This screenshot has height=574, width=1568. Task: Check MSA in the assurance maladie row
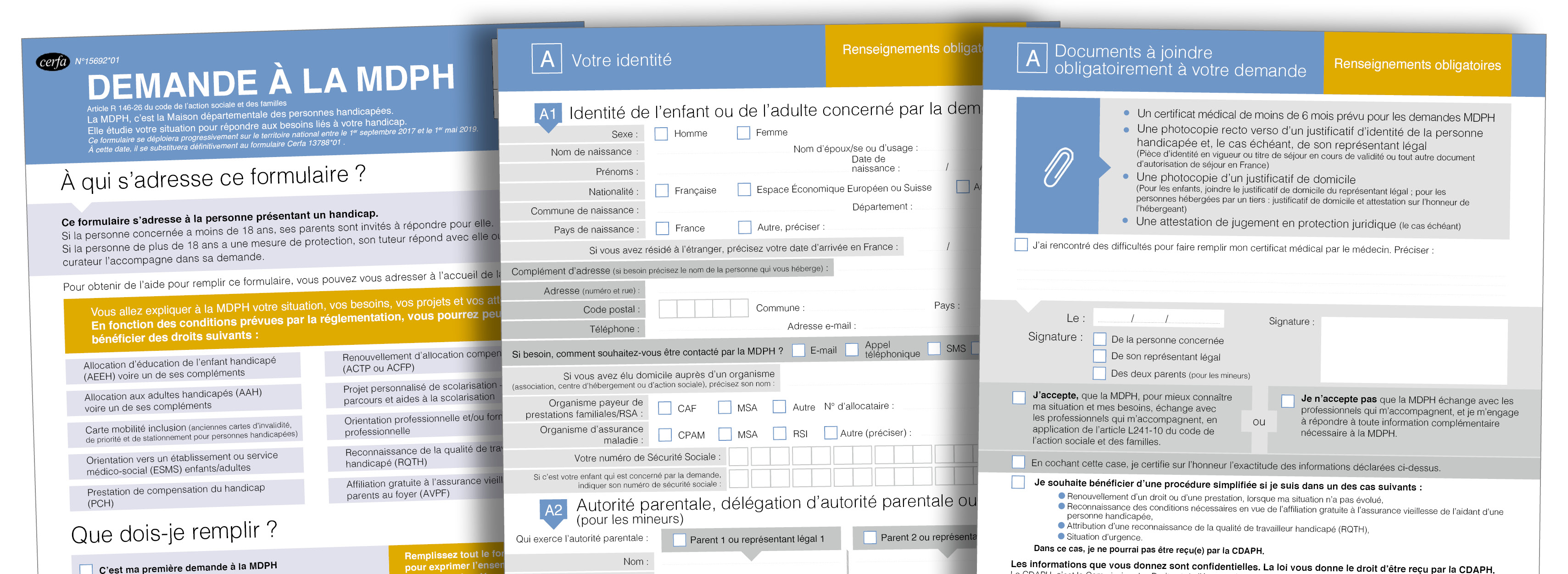725,434
